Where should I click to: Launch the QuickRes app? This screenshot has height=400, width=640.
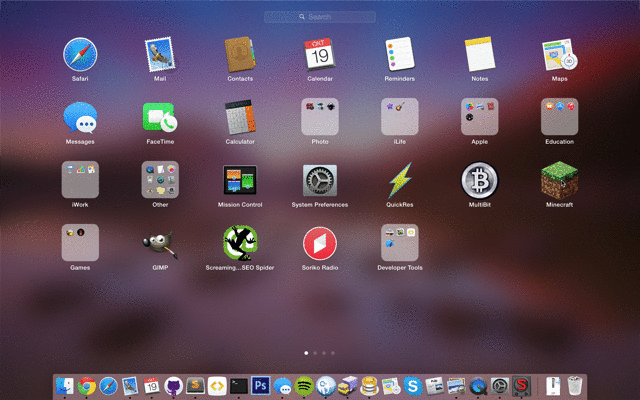click(400, 180)
